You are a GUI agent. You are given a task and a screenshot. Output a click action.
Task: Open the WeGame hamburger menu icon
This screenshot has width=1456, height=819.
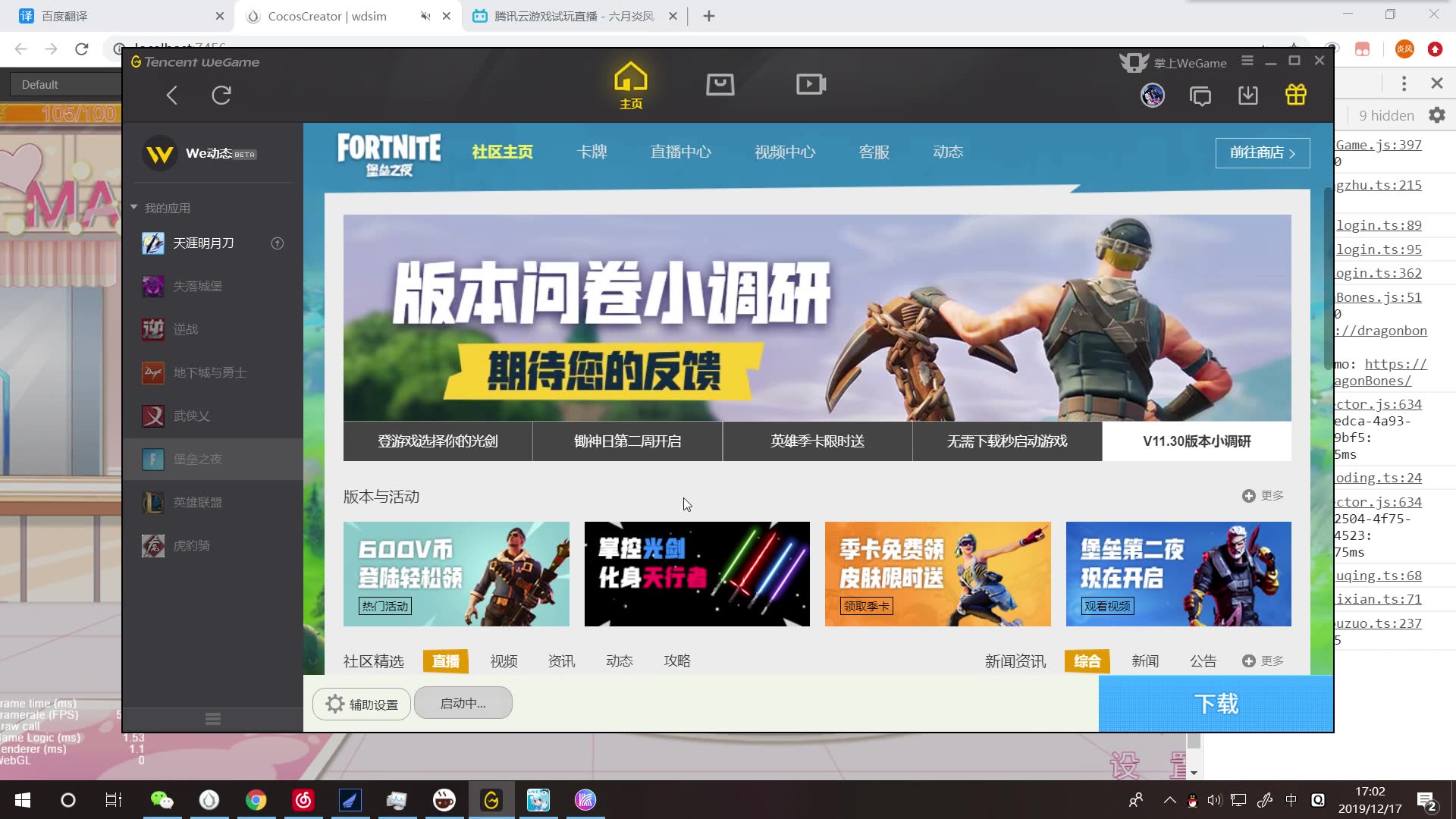1247,61
